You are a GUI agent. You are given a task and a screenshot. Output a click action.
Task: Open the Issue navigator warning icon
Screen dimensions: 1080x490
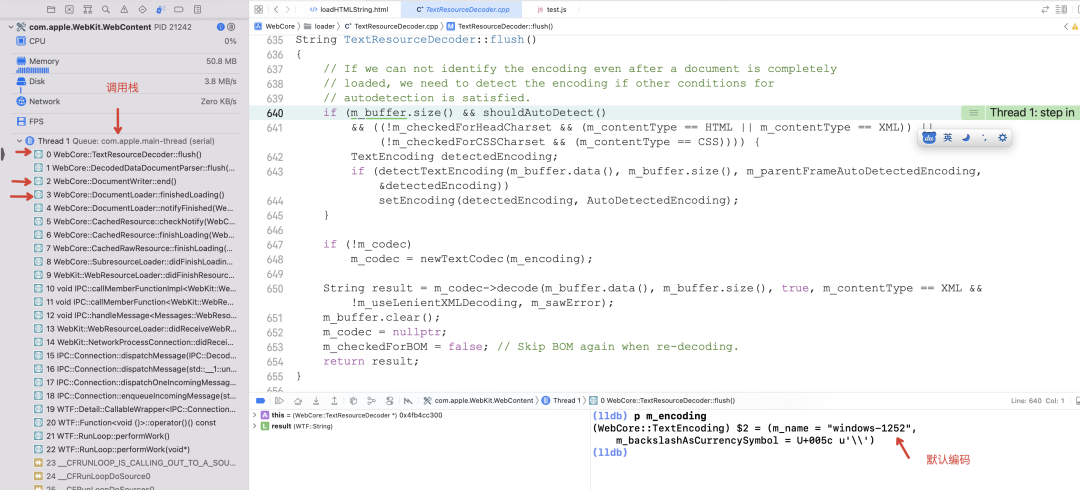click(124, 10)
